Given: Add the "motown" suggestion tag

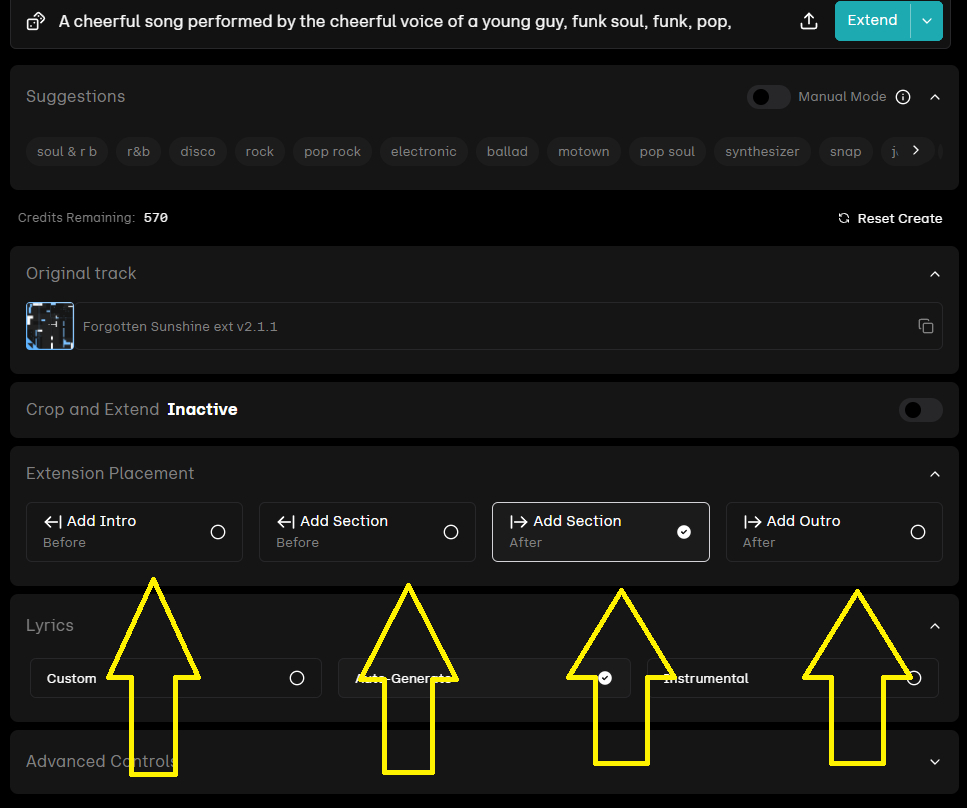Looking at the screenshot, I should tap(583, 152).
